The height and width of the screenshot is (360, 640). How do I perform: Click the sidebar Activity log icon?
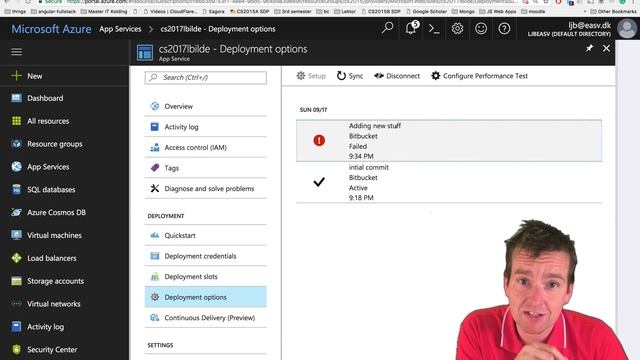(16, 327)
